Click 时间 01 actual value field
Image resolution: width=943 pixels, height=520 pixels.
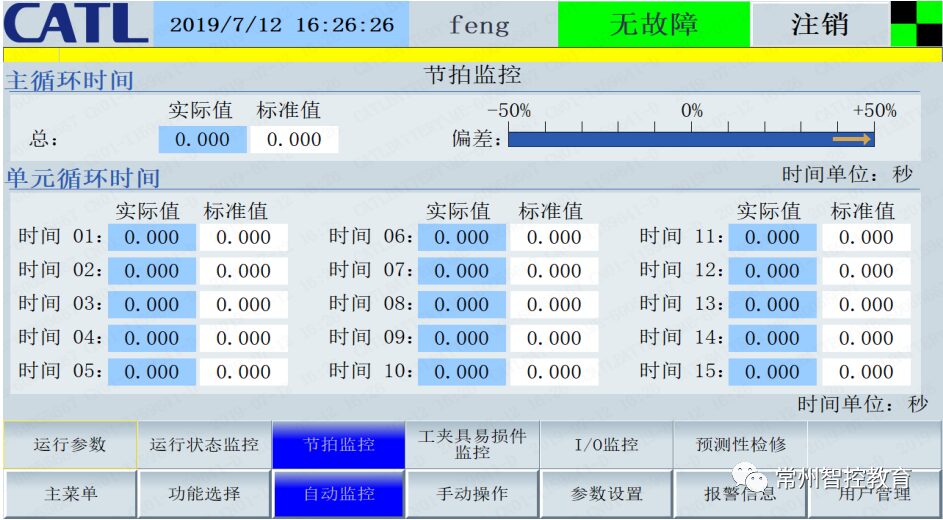[x=152, y=237]
